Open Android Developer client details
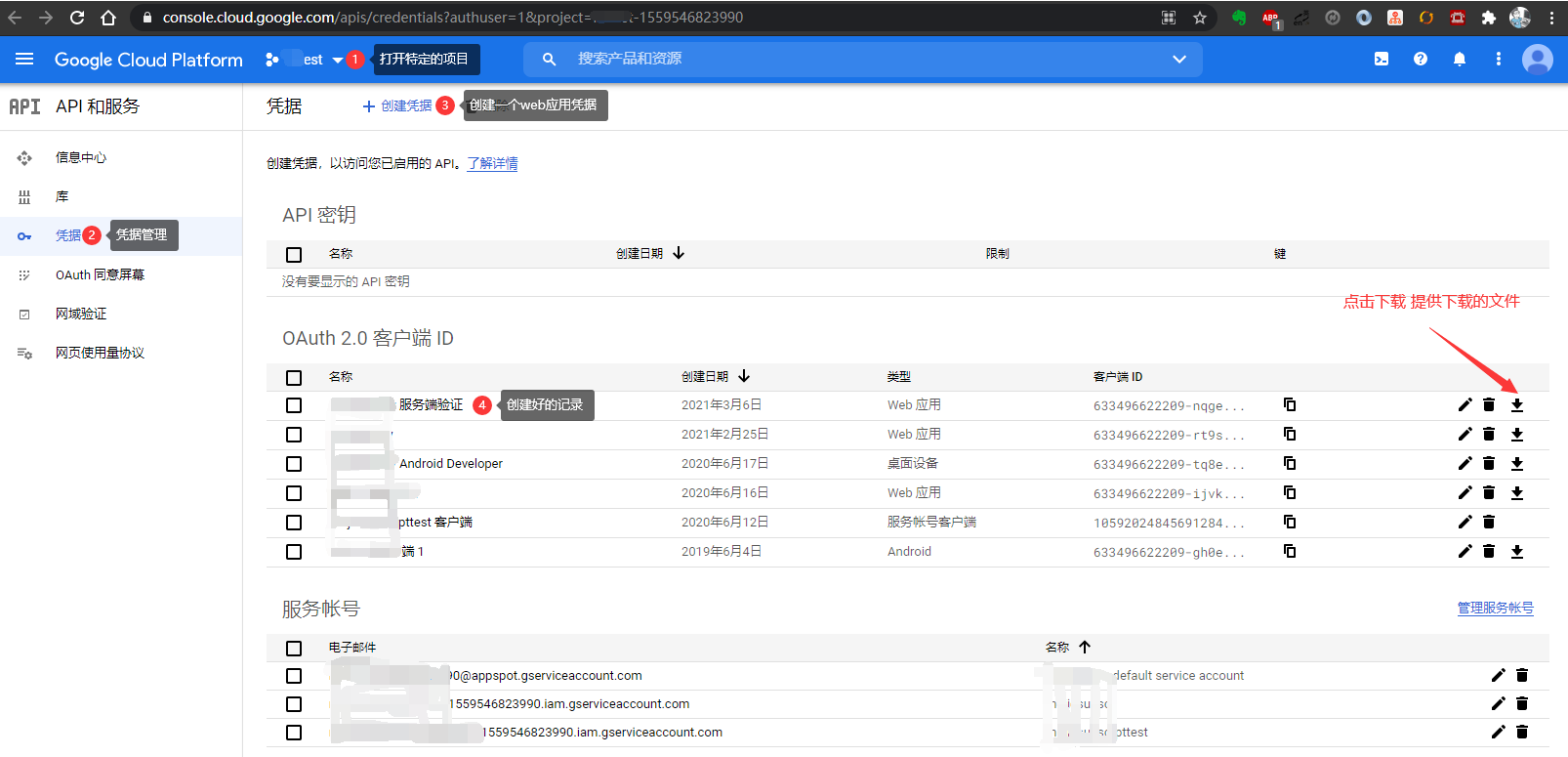The height and width of the screenshot is (757, 1568). (x=451, y=464)
